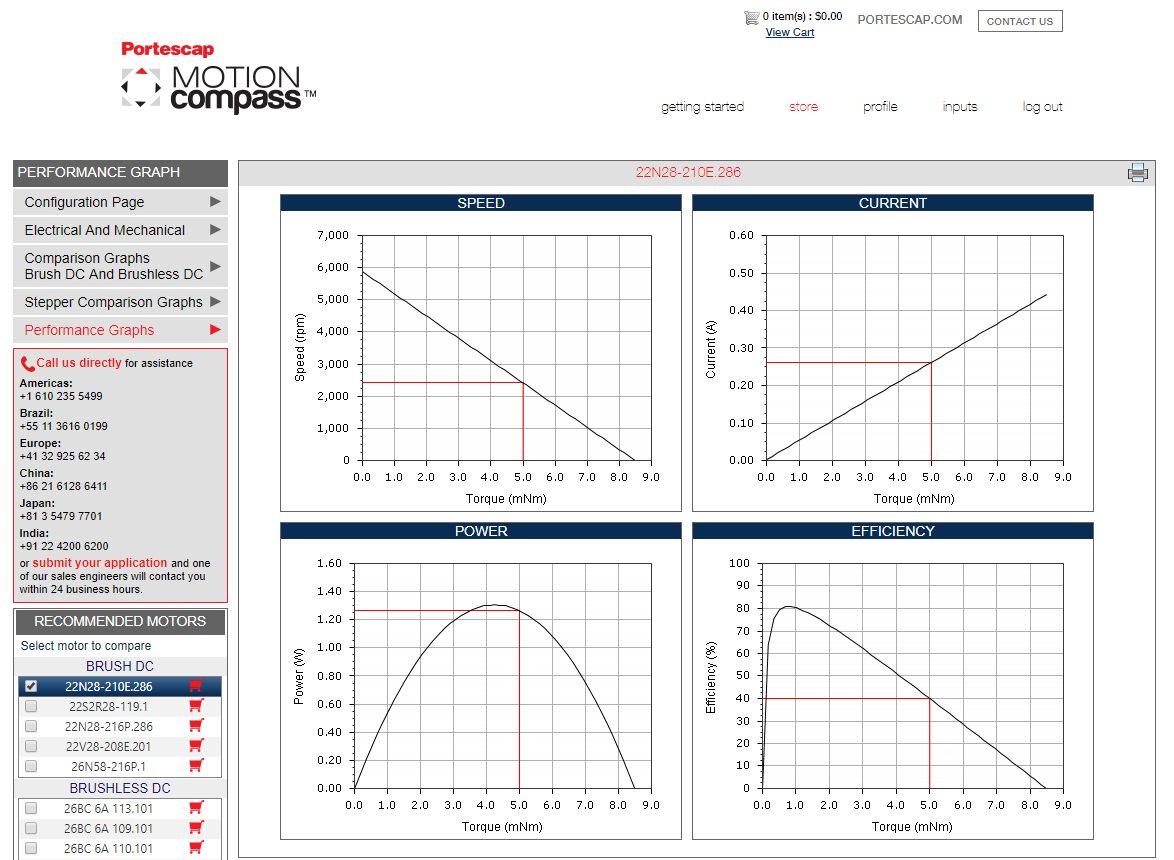Click Call us directly link

coord(79,363)
